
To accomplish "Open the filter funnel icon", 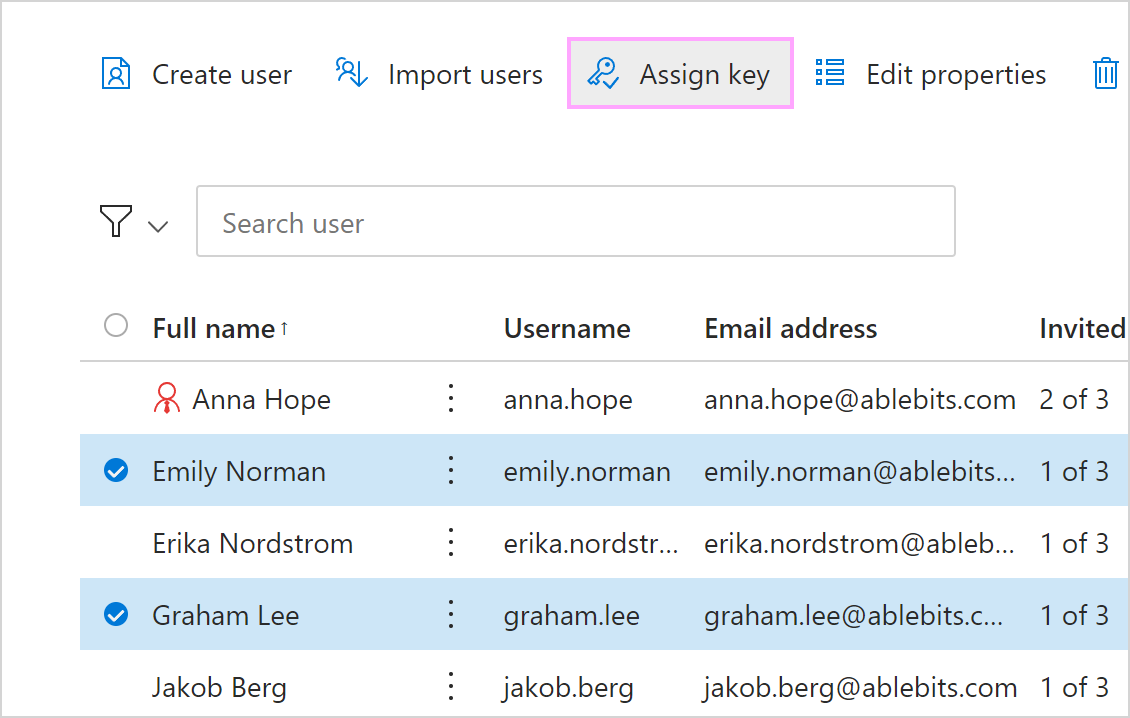I will click(115, 221).
